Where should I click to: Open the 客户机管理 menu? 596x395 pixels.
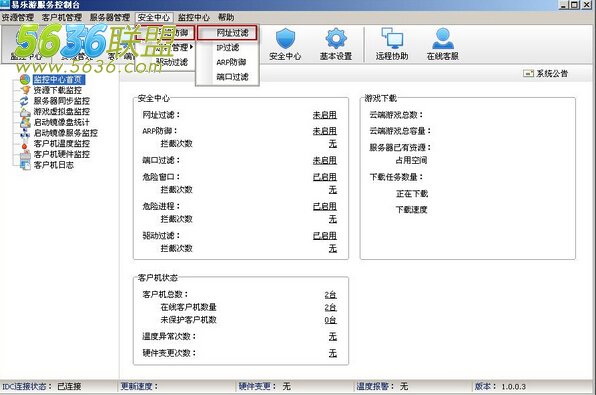pos(62,17)
